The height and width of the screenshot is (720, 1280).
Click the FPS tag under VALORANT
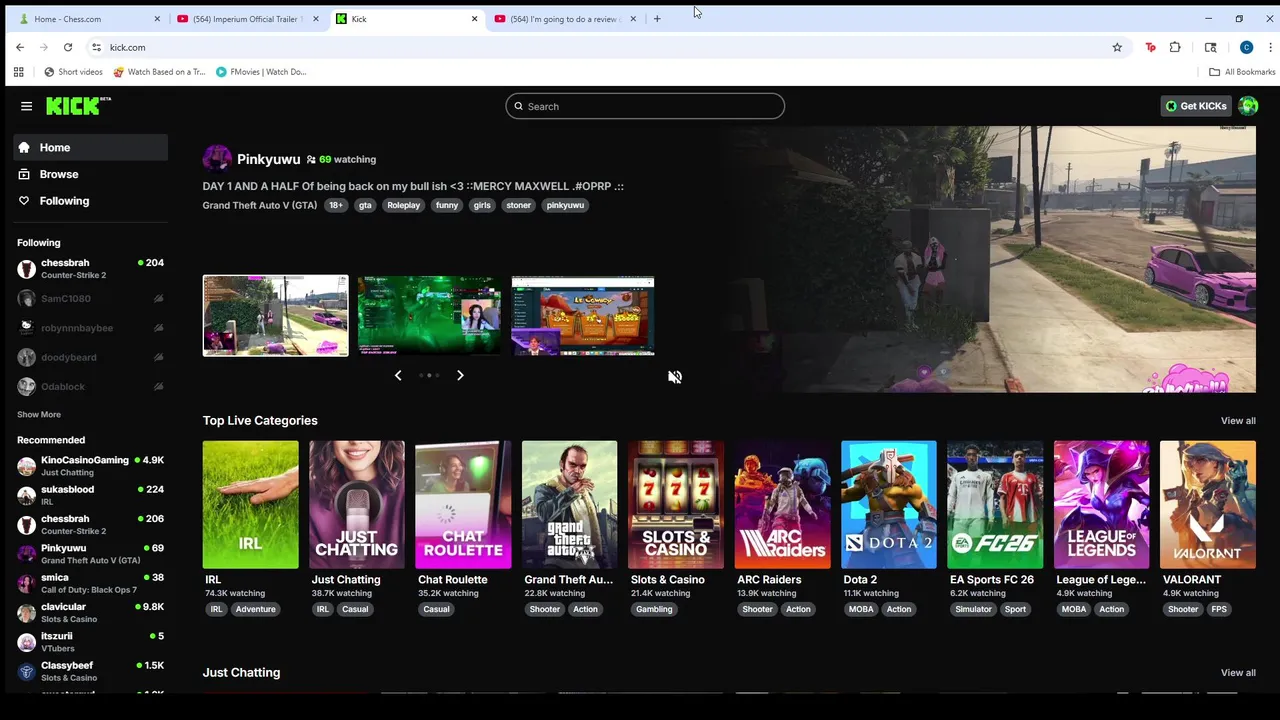1219,609
